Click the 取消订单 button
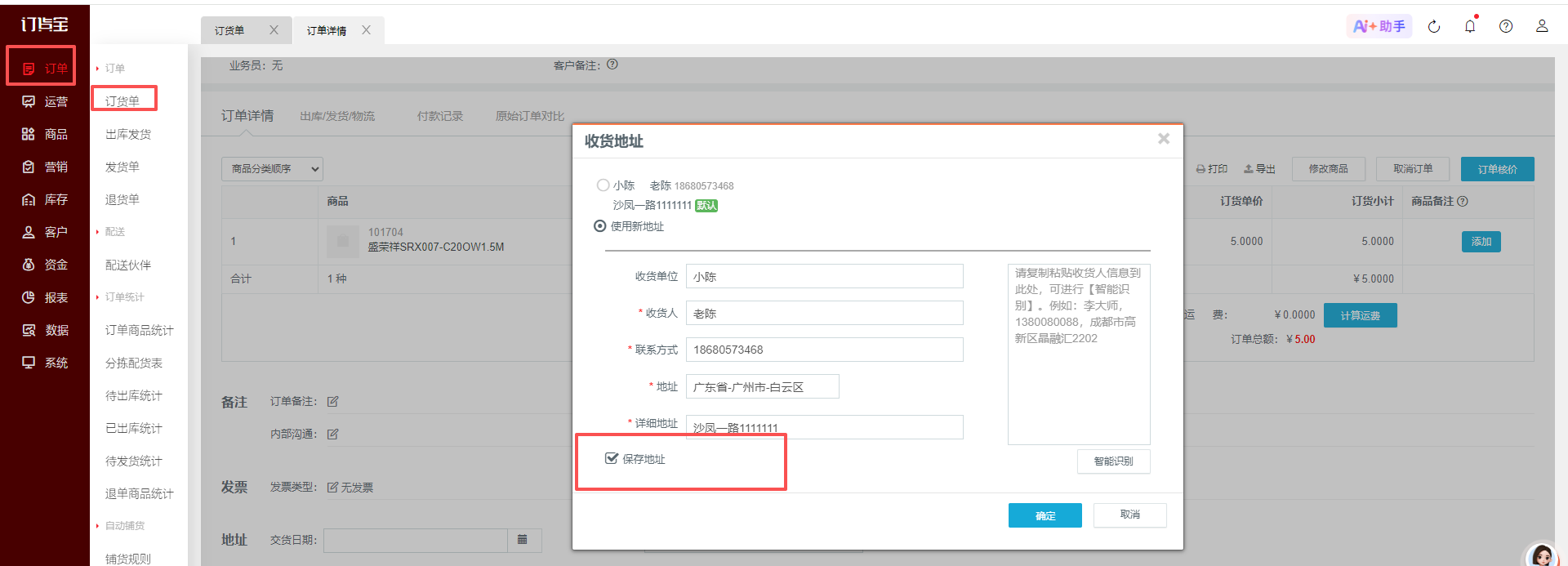The width and height of the screenshot is (1568, 566). point(1413,169)
